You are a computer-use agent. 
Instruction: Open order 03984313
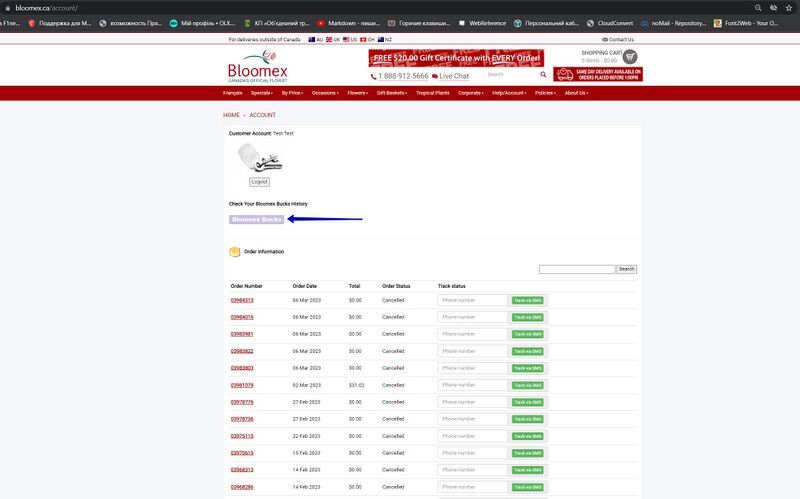pos(242,301)
